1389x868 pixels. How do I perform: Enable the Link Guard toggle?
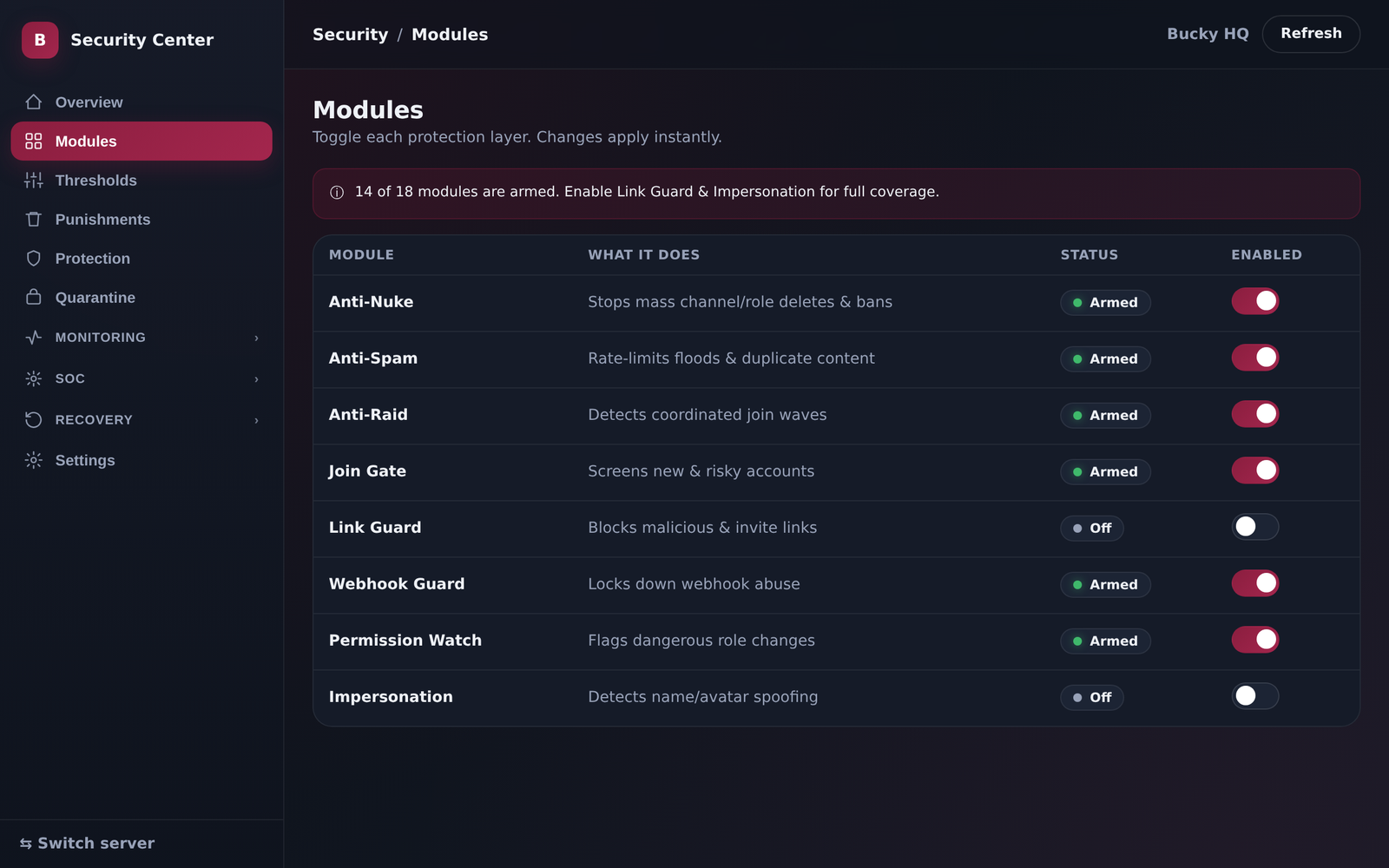1255,527
